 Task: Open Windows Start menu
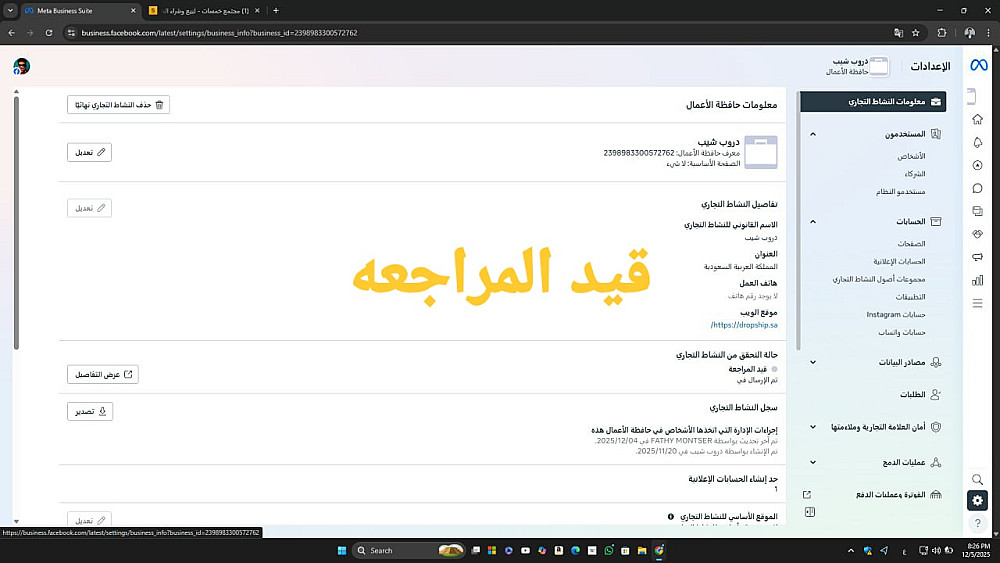click(342, 550)
